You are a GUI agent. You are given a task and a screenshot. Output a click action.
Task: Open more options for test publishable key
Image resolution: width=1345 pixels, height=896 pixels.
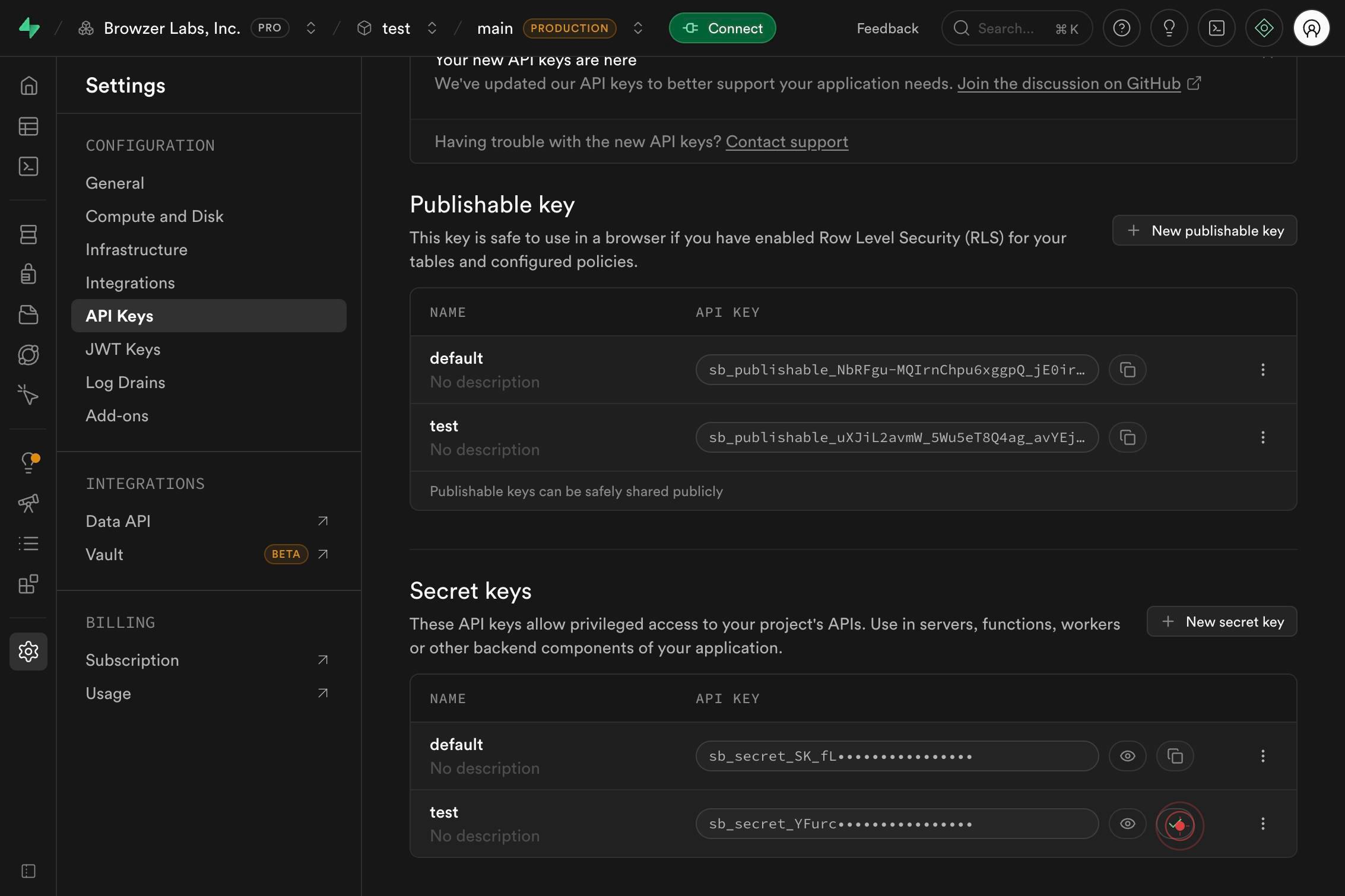[1263, 437]
